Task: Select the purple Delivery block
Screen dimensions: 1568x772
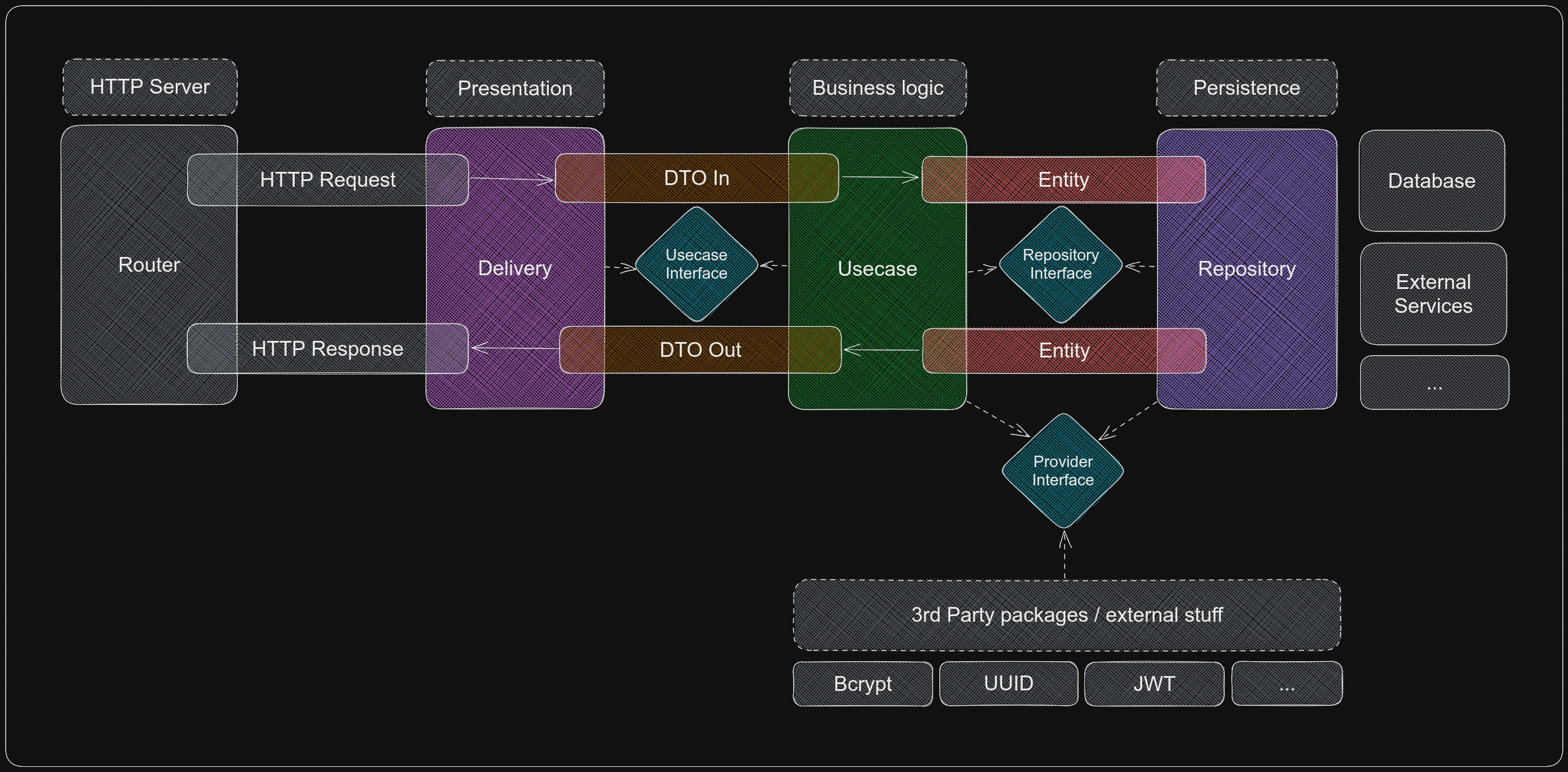Action: click(x=514, y=268)
